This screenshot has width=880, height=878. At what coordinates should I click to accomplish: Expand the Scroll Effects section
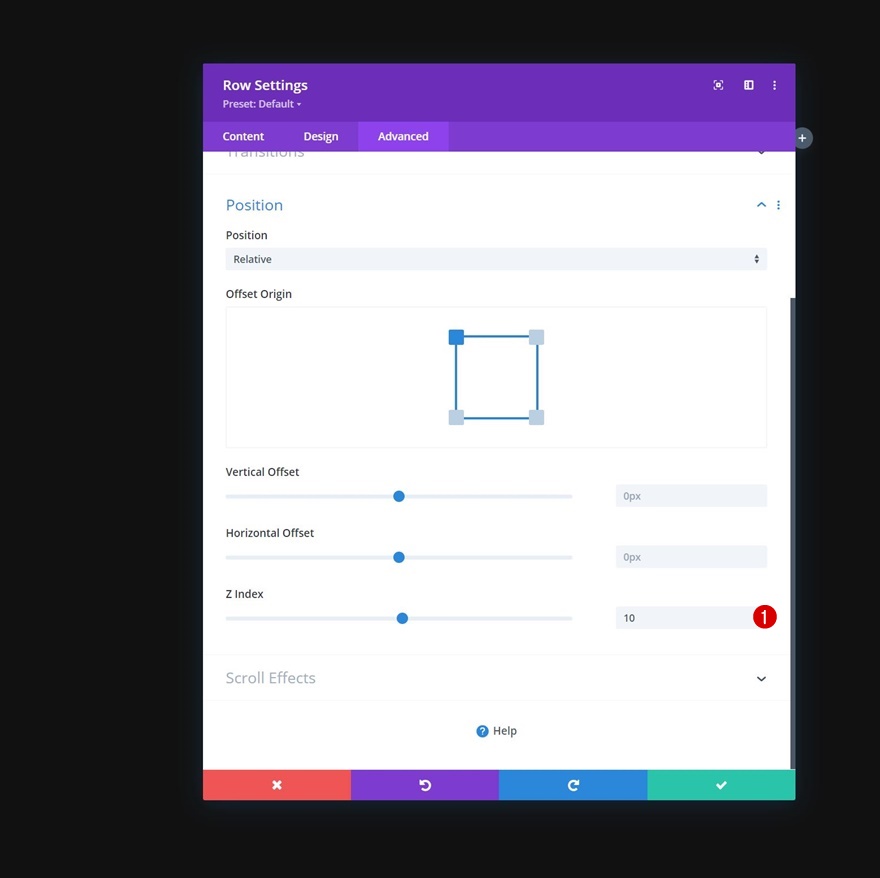pos(761,678)
